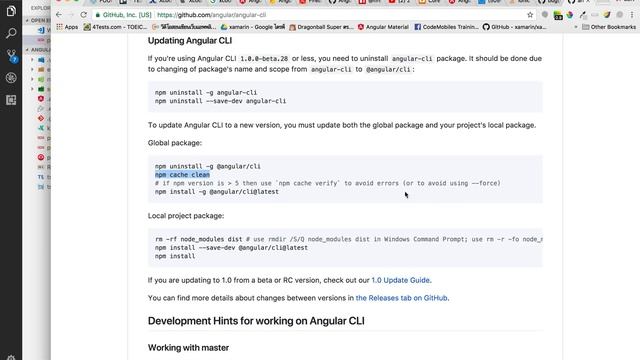Viewport: 640px width, 360px height.
Task: Select the git icon file in explorer
Action: point(41,118)
